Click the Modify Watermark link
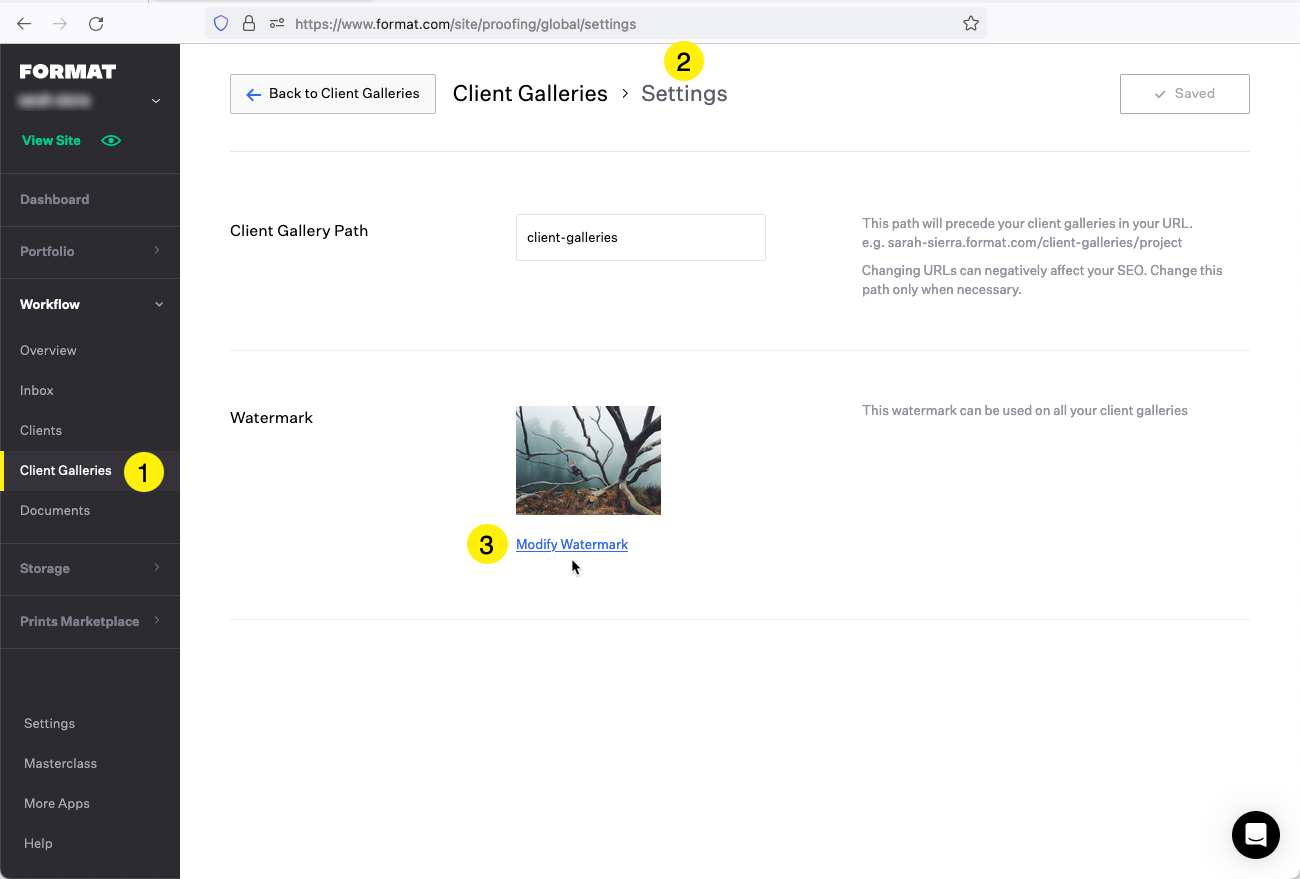 pyautogui.click(x=572, y=544)
